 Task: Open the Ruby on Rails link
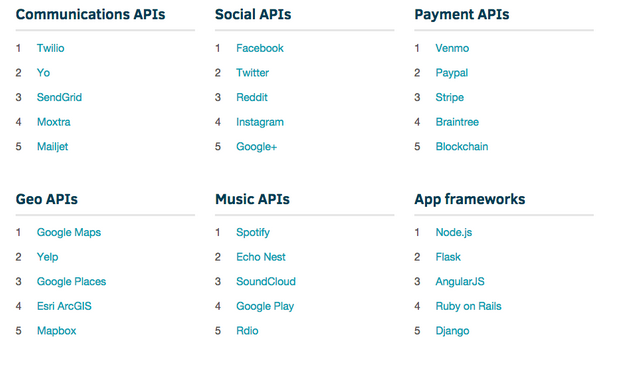(x=468, y=306)
